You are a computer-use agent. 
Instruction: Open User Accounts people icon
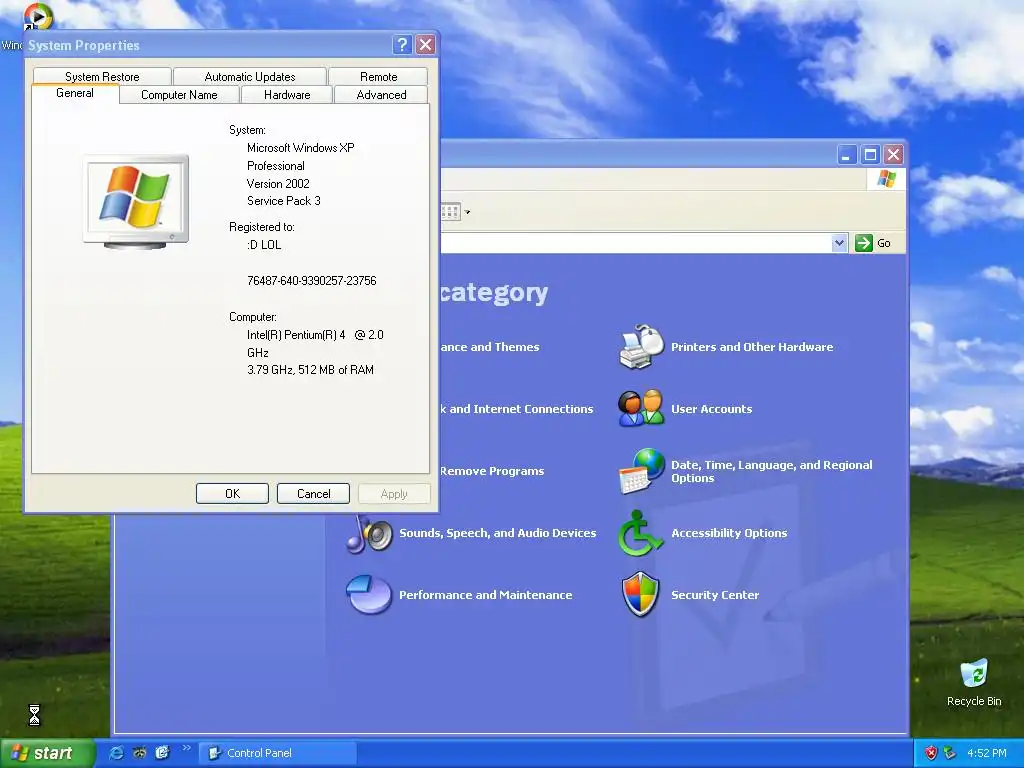pos(641,408)
